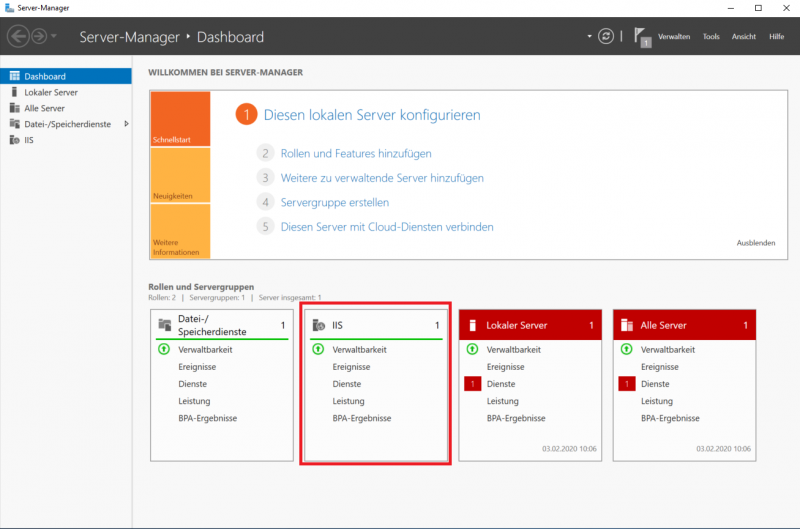
Task: Click 'Rollen und Features hinzufügen' link
Action: 356,153
